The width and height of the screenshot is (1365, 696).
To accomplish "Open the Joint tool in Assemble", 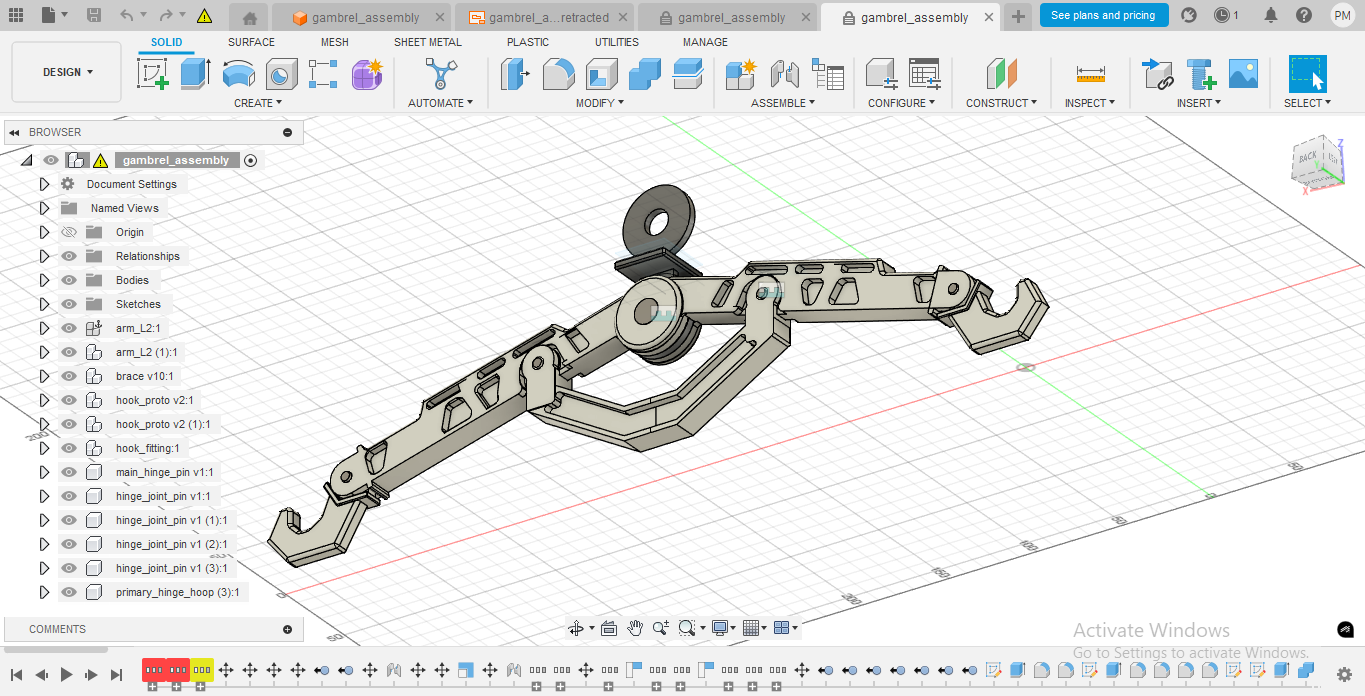I will coord(784,74).
